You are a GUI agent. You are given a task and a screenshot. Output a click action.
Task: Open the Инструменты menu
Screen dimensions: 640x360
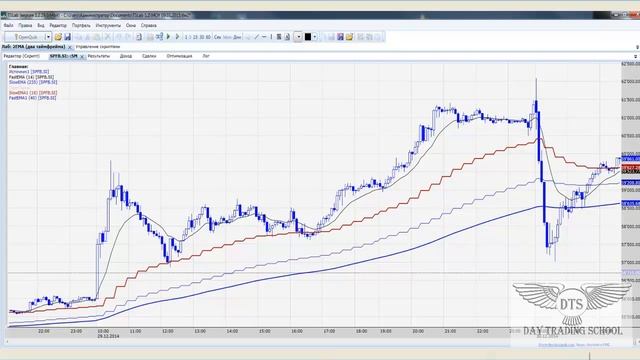coord(108,25)
